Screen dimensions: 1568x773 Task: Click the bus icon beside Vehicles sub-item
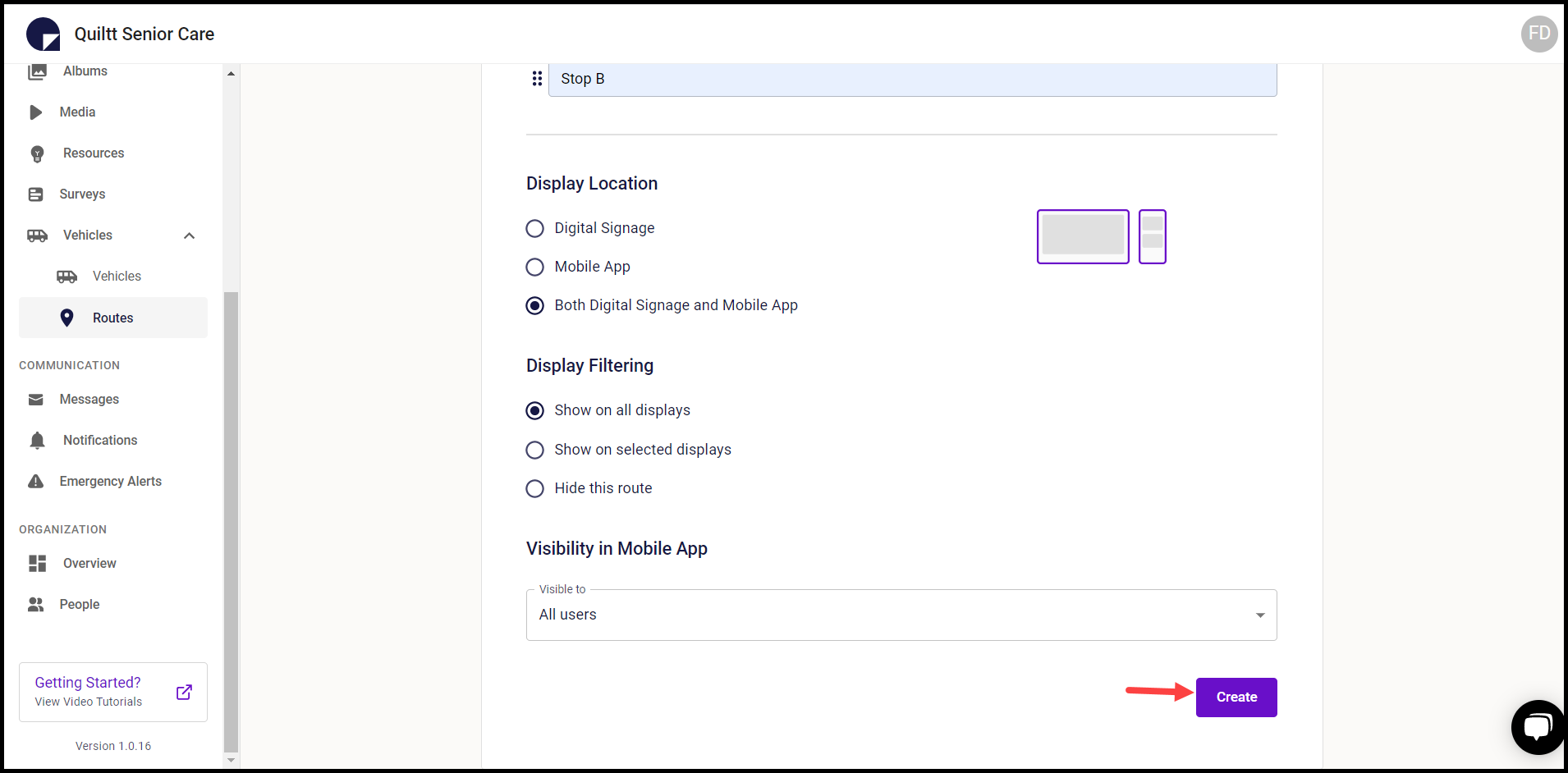pos(66,277)
